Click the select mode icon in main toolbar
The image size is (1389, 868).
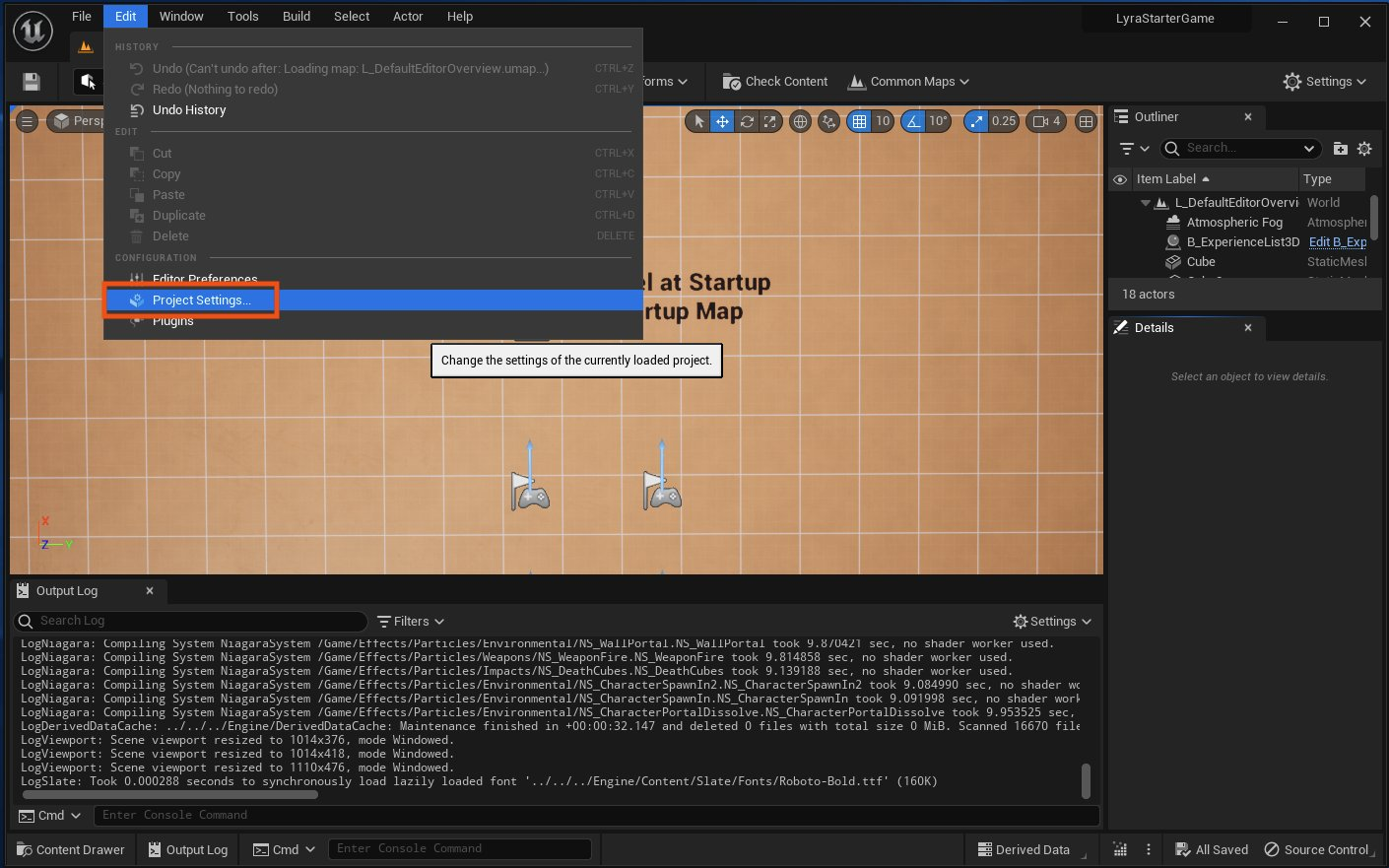pyautogui.click(x=88, y=82)
